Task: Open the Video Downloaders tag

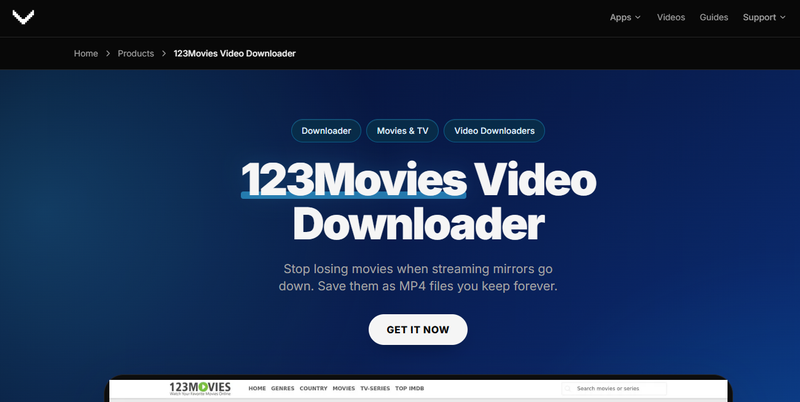Action: (494, 131)
